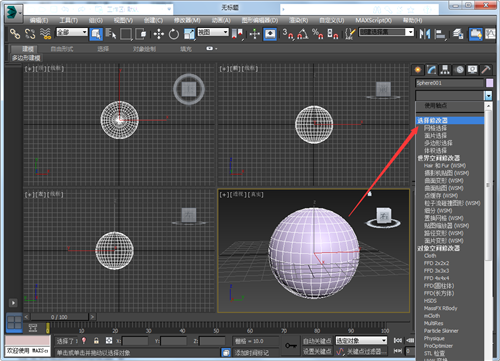Click the time slider showing 0 / 100
This screenshot has width=500, height=361.
point(59,317)
